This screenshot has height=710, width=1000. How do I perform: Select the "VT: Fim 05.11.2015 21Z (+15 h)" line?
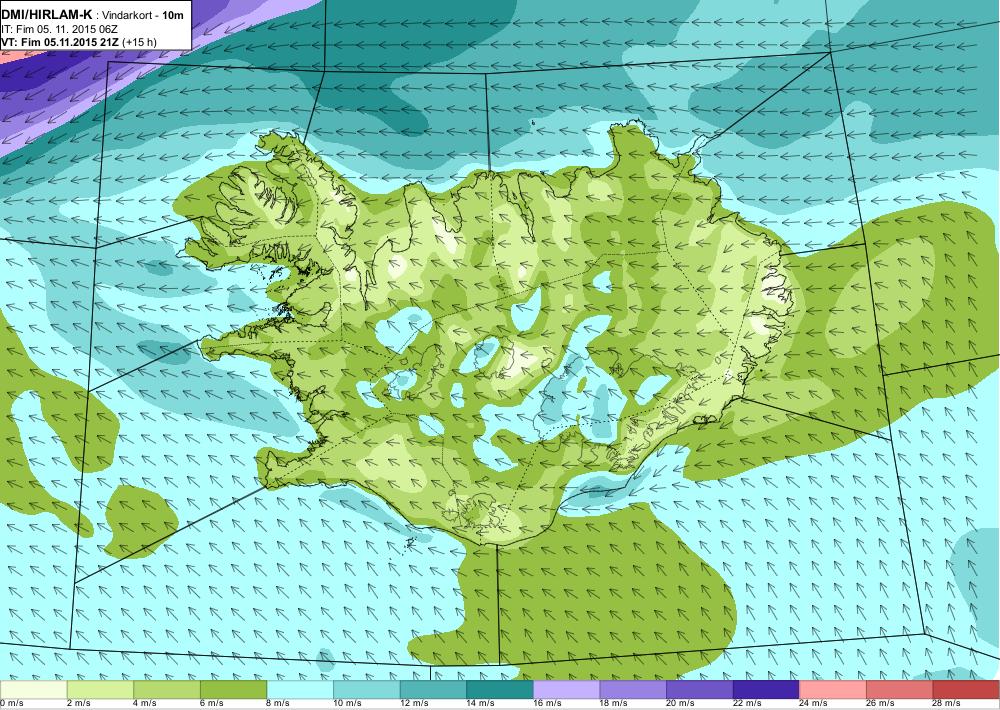tap(78, 42)
